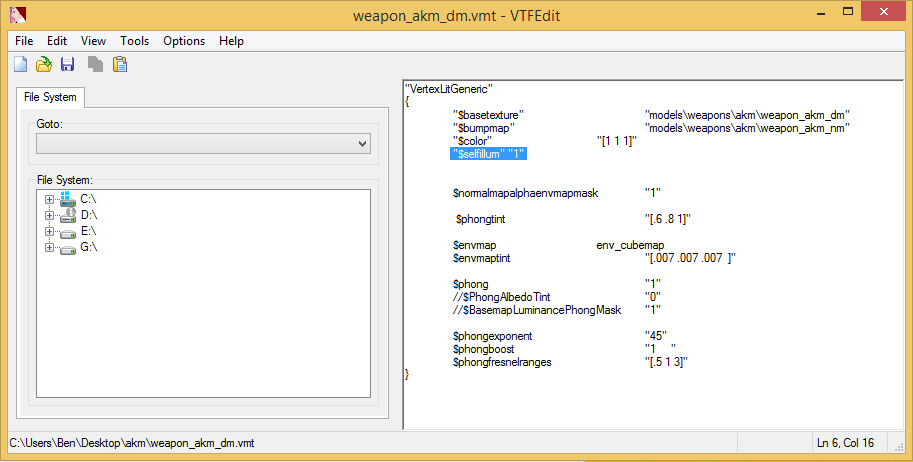Open the Edit menu

[x=57, y=41]
